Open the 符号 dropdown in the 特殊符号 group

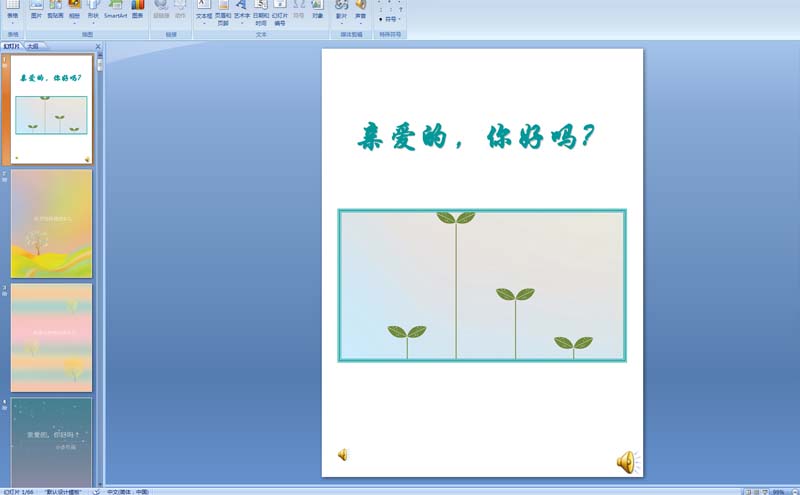390,19
